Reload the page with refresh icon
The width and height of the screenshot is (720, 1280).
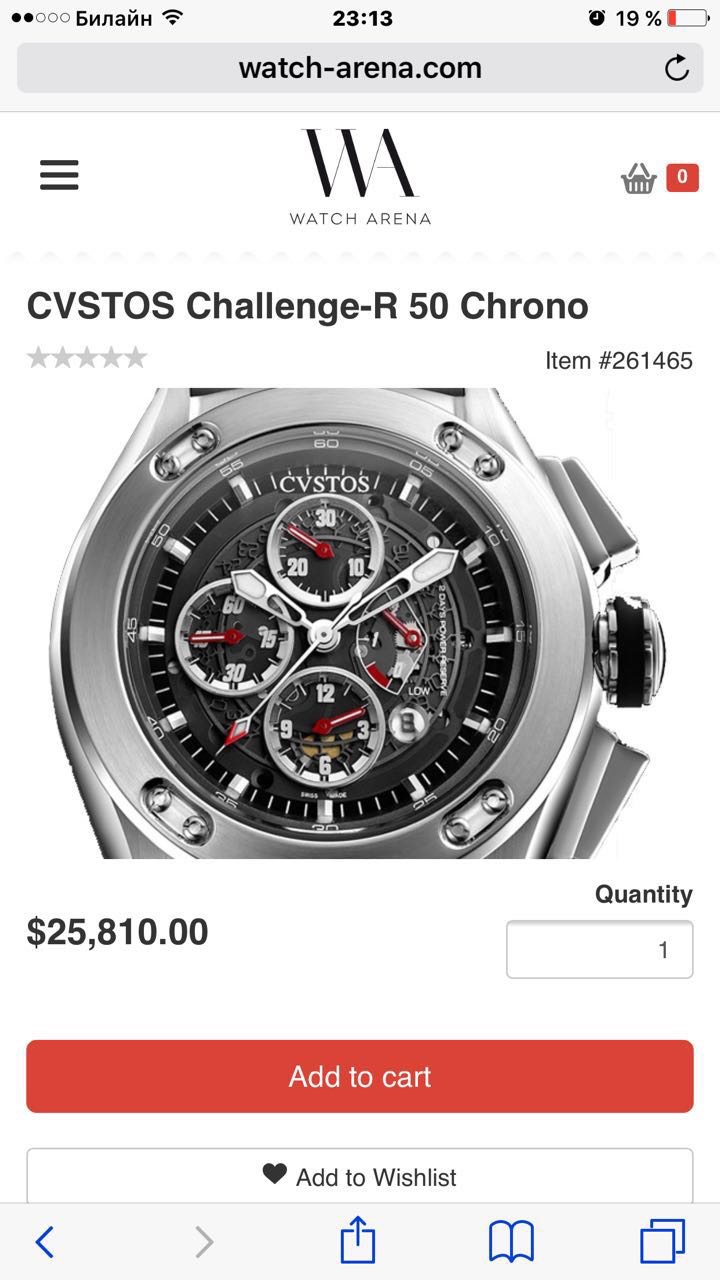point(677,68)
